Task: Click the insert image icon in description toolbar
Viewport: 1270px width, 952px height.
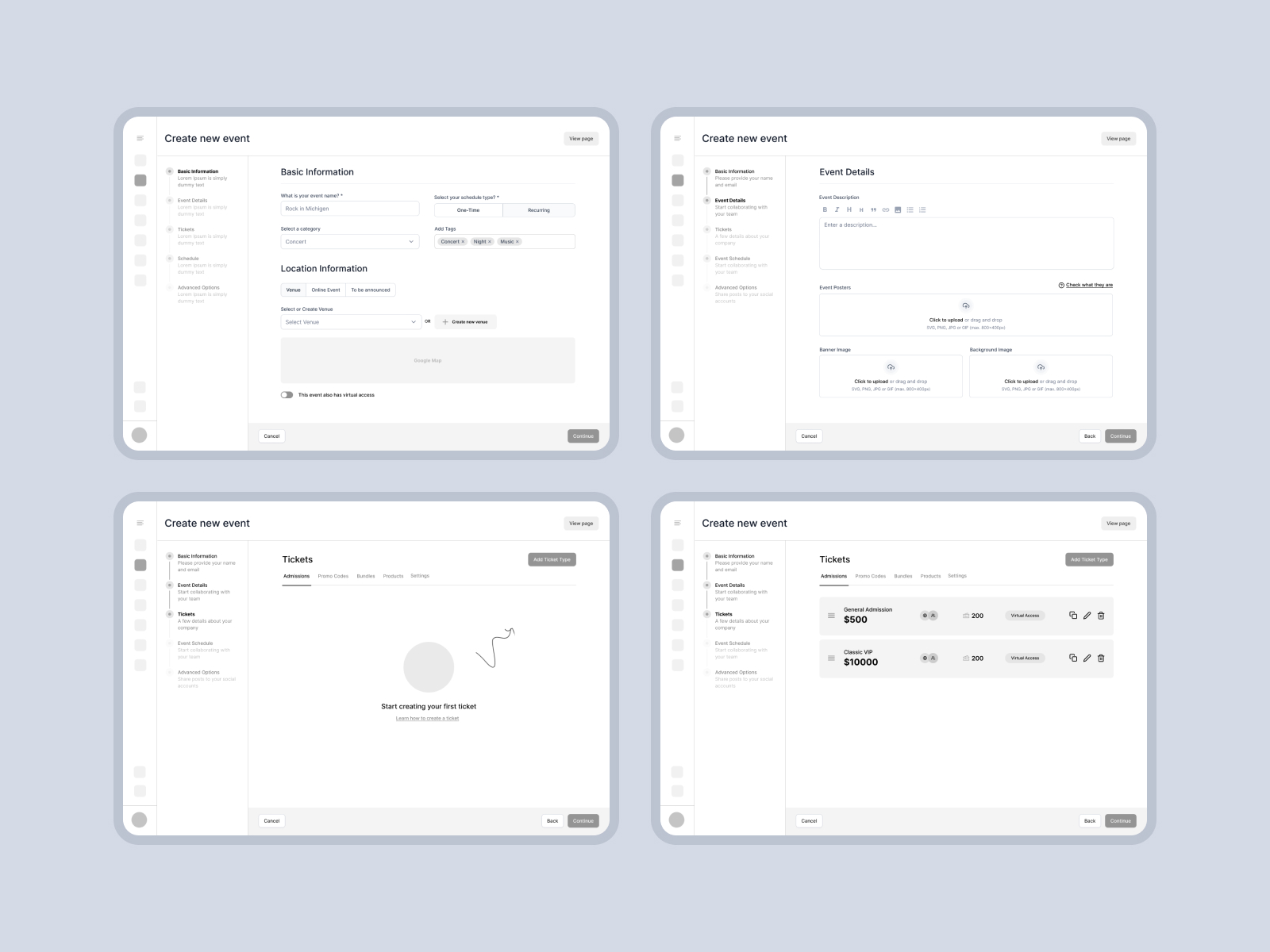Action: pyautogui.click(x=898, y=210)
